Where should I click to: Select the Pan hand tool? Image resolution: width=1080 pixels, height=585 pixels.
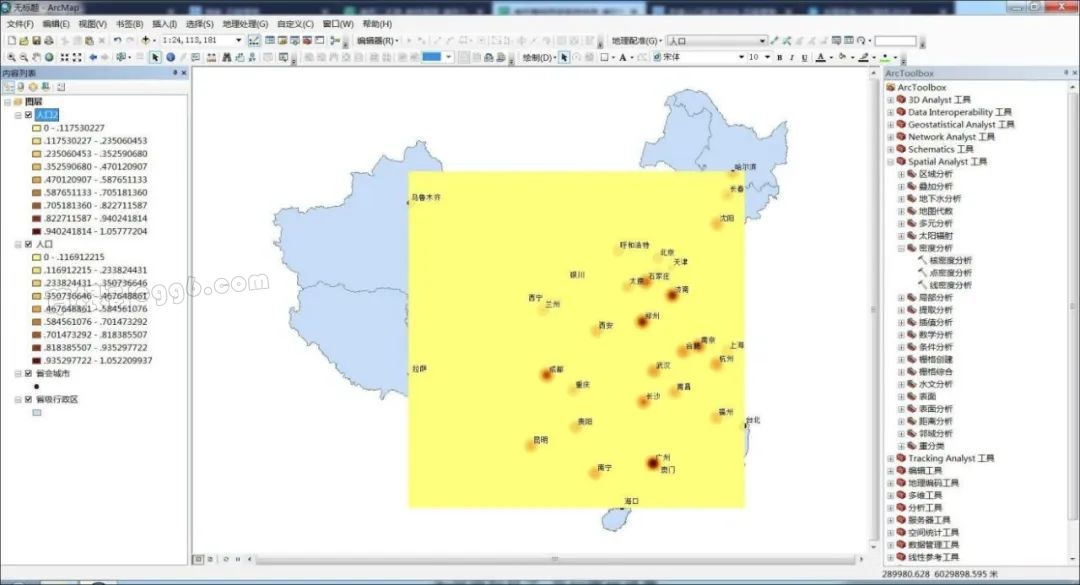coord(36,58)
